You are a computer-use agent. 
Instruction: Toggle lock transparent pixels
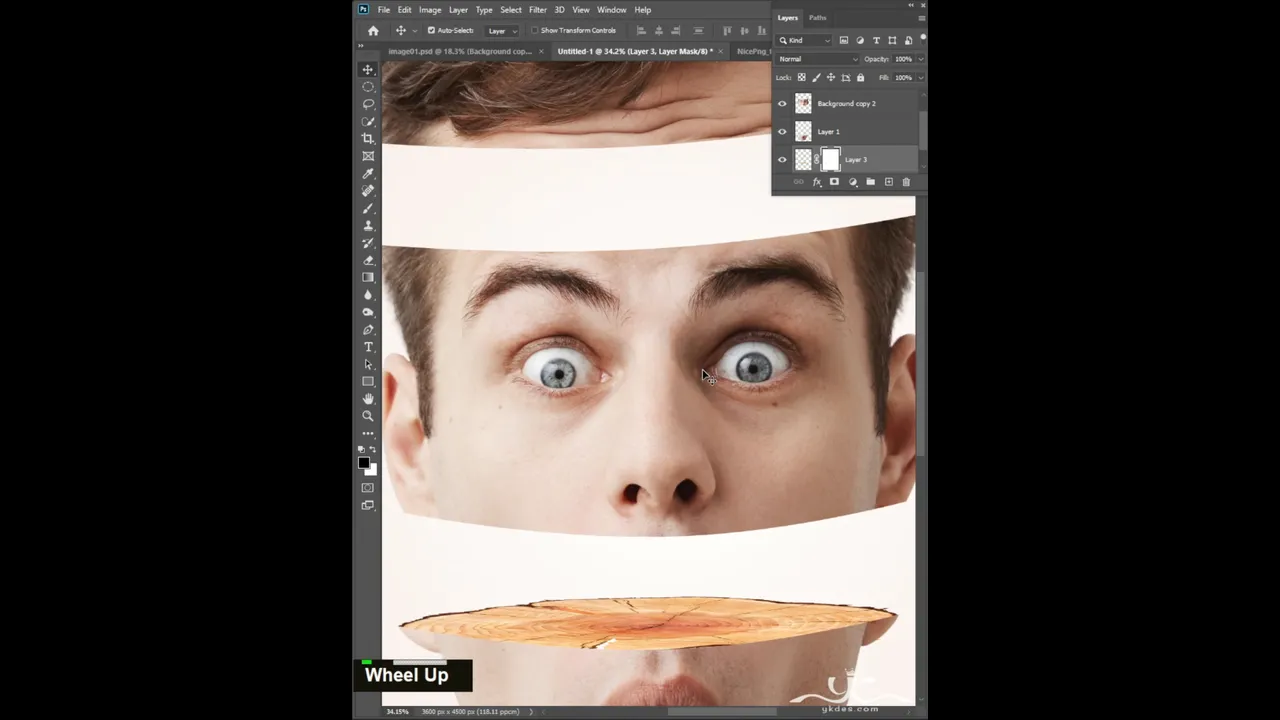[801, 77]
